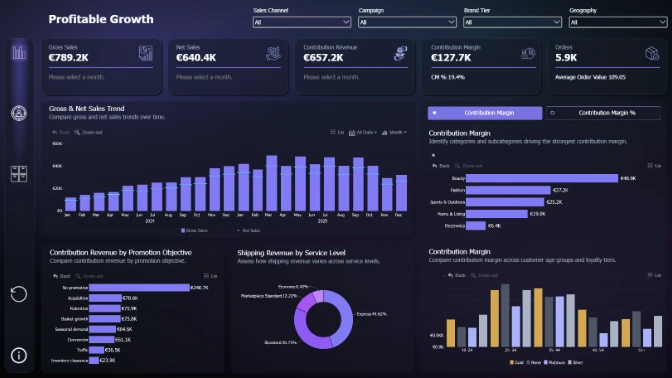The image size is (672, 378).
Task: Open the customer profile sidebar icon
Action: [x=19, y=113]
